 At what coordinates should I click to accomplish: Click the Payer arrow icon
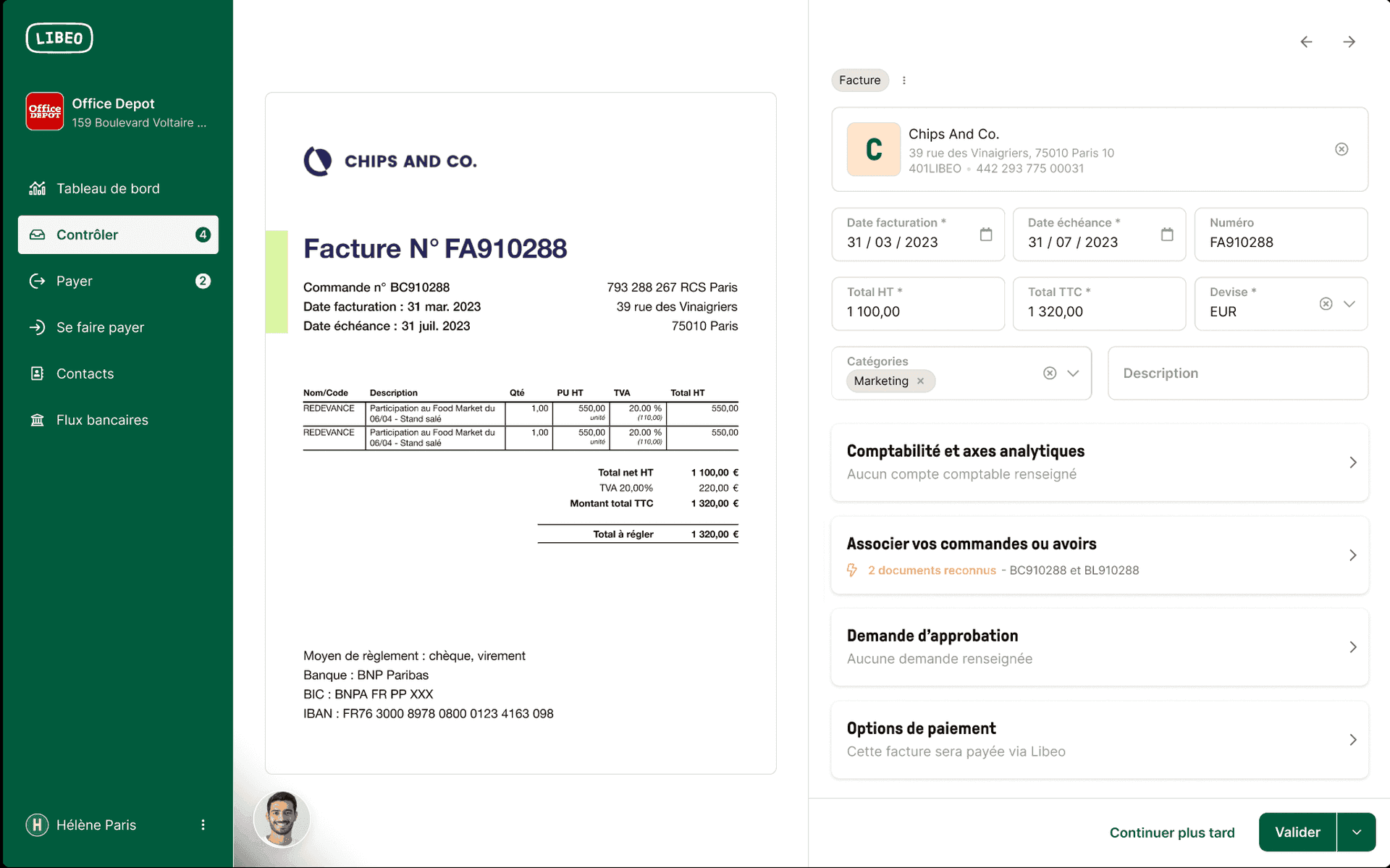pyautogui.click(x=38, y=281)
